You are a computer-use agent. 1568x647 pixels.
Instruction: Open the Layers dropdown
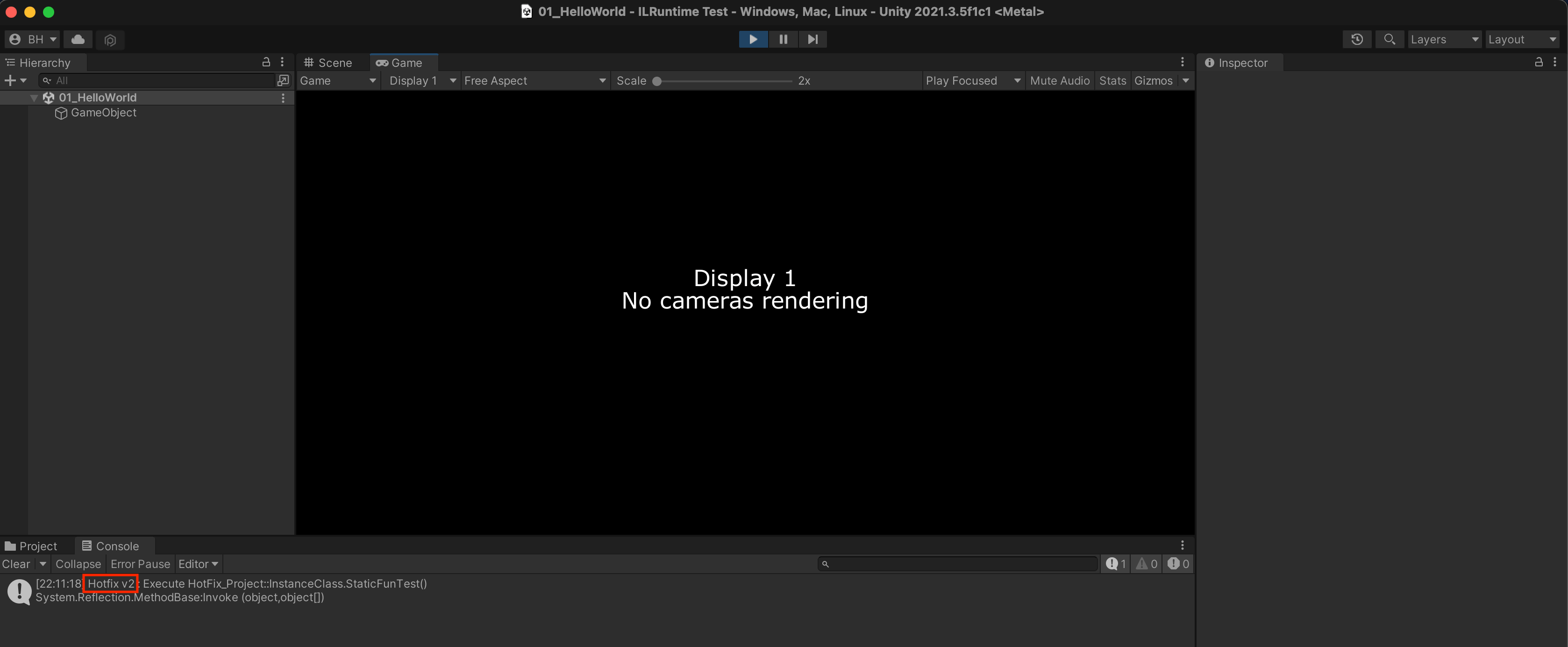(x=1444, y=40)
